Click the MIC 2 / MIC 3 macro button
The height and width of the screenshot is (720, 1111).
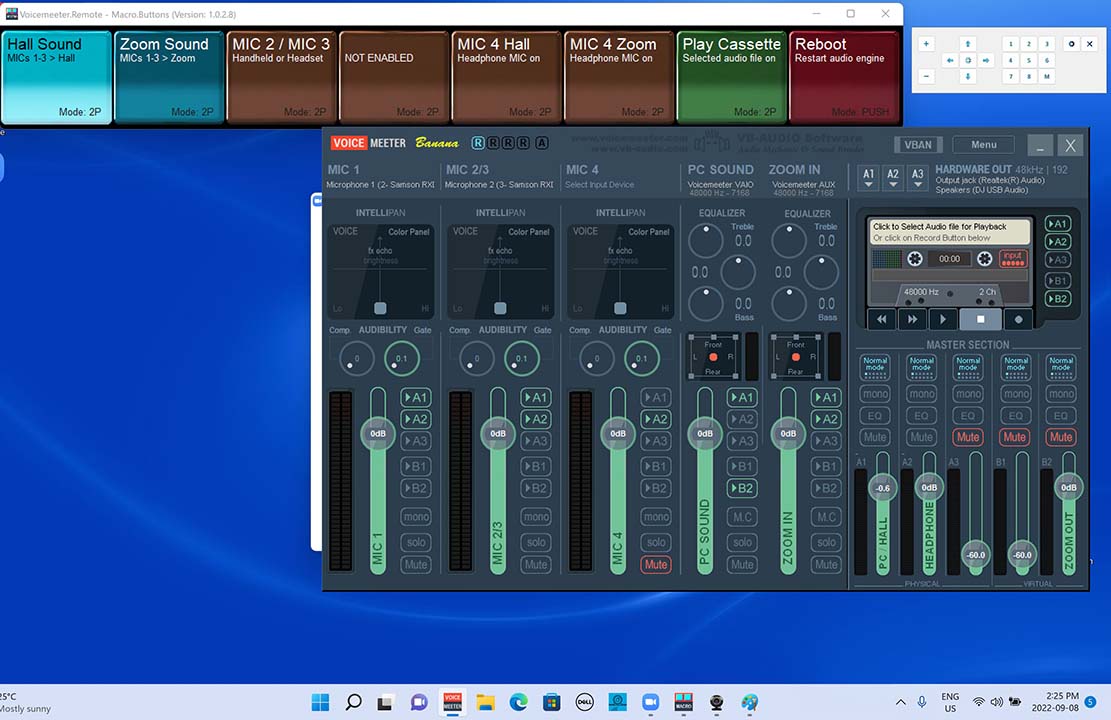282,77
